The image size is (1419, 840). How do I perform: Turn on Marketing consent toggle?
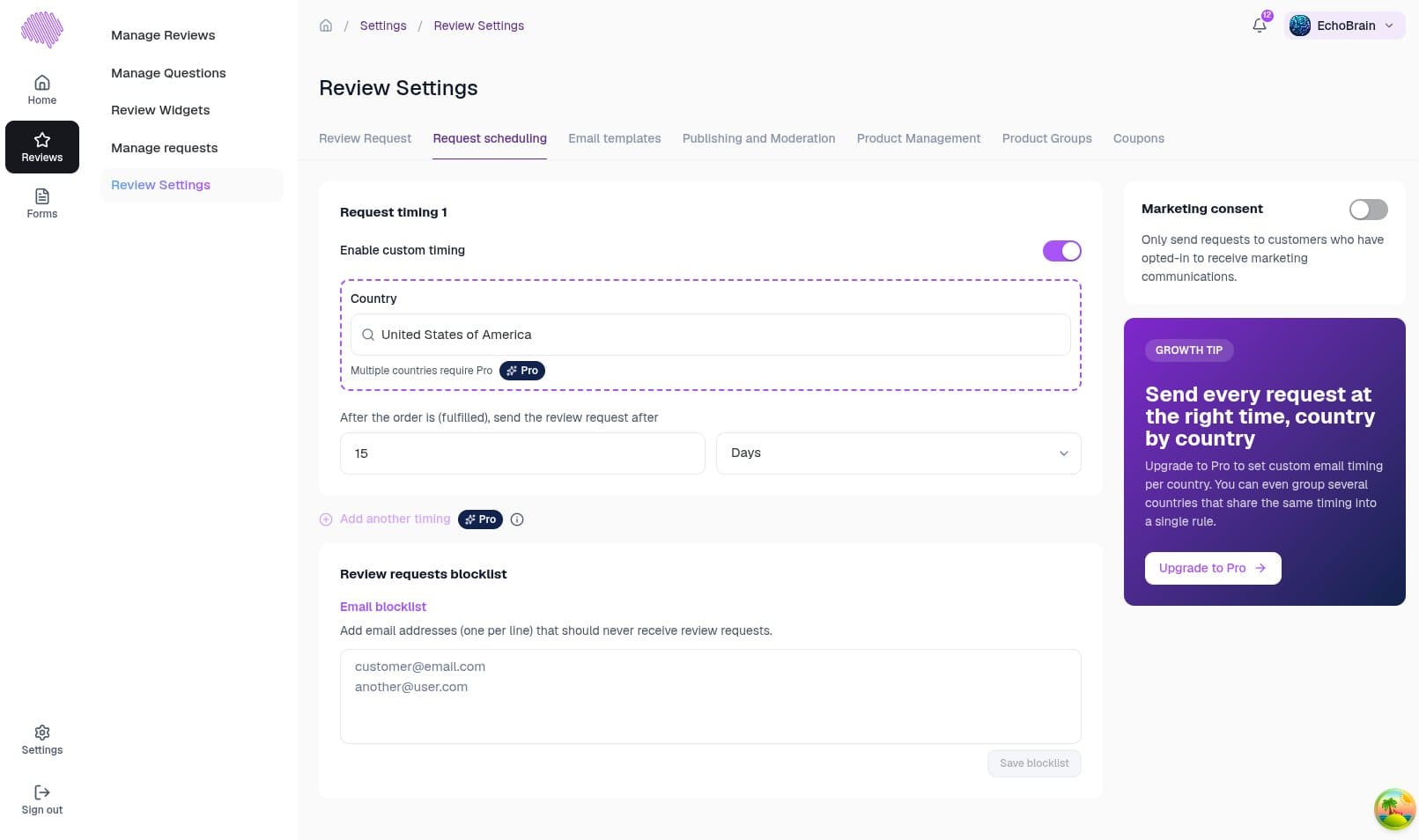coord(1368,209)
